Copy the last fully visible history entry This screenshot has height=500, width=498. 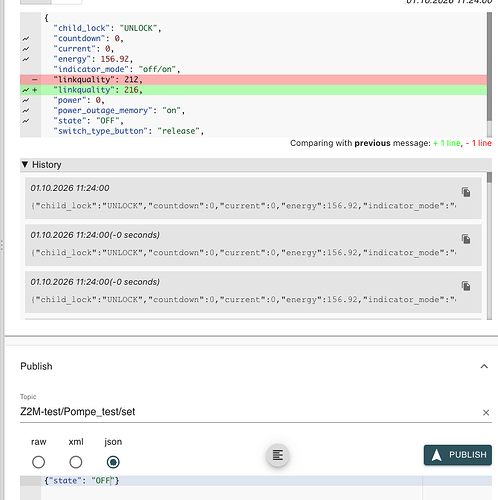tap(466, 286)
